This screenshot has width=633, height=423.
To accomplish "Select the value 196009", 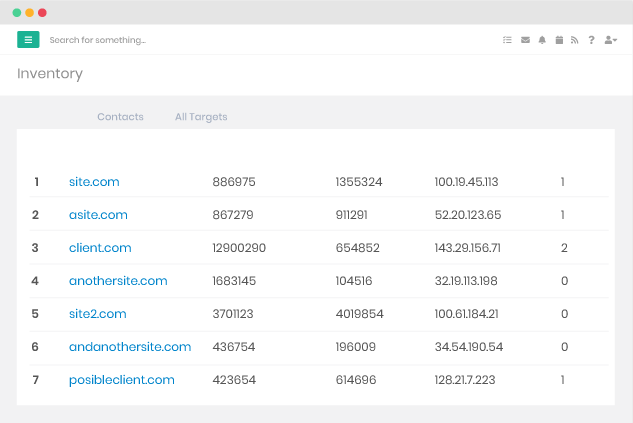I will (356, 348).
